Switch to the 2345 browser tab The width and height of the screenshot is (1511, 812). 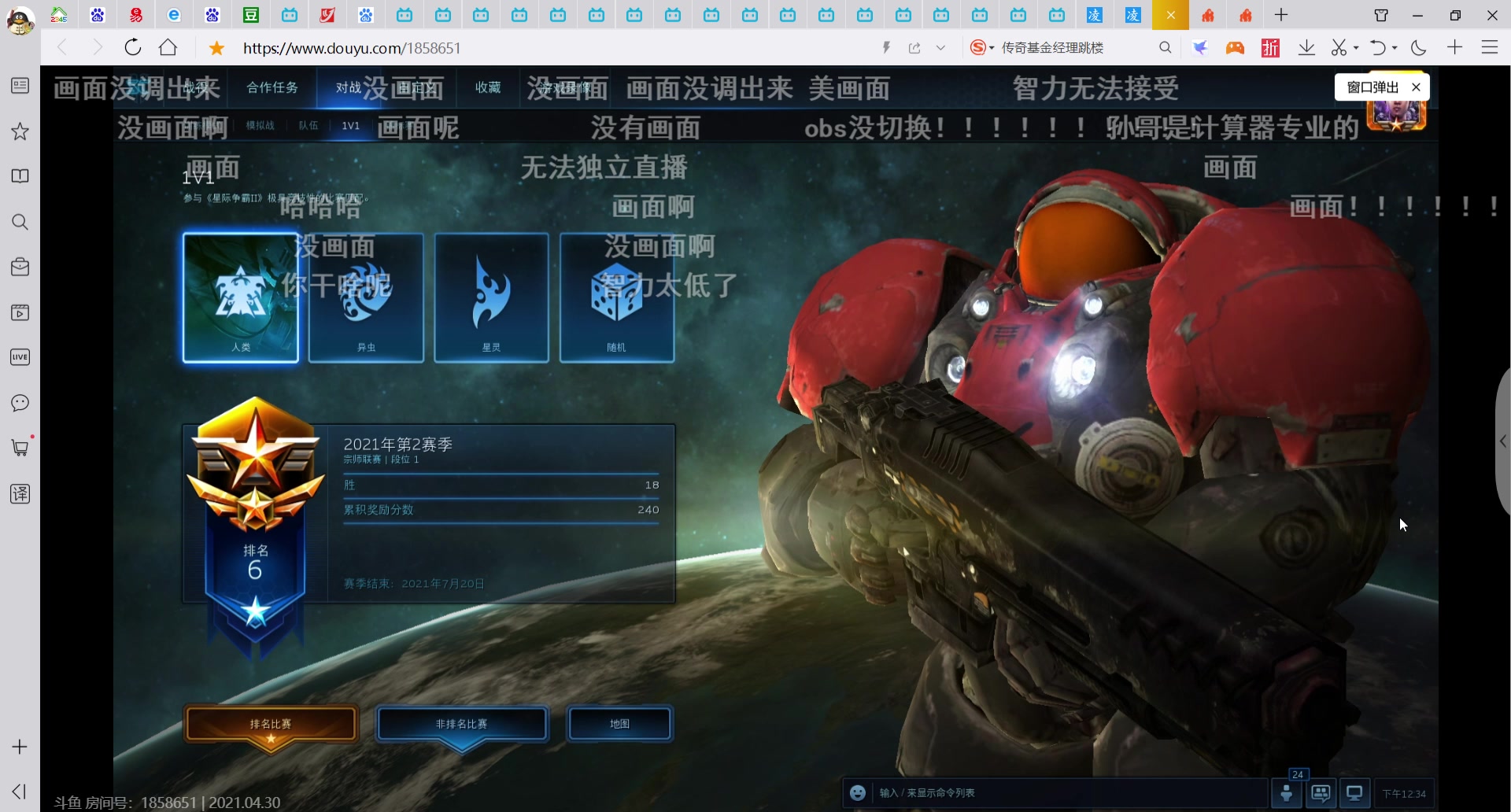(59, 15)
